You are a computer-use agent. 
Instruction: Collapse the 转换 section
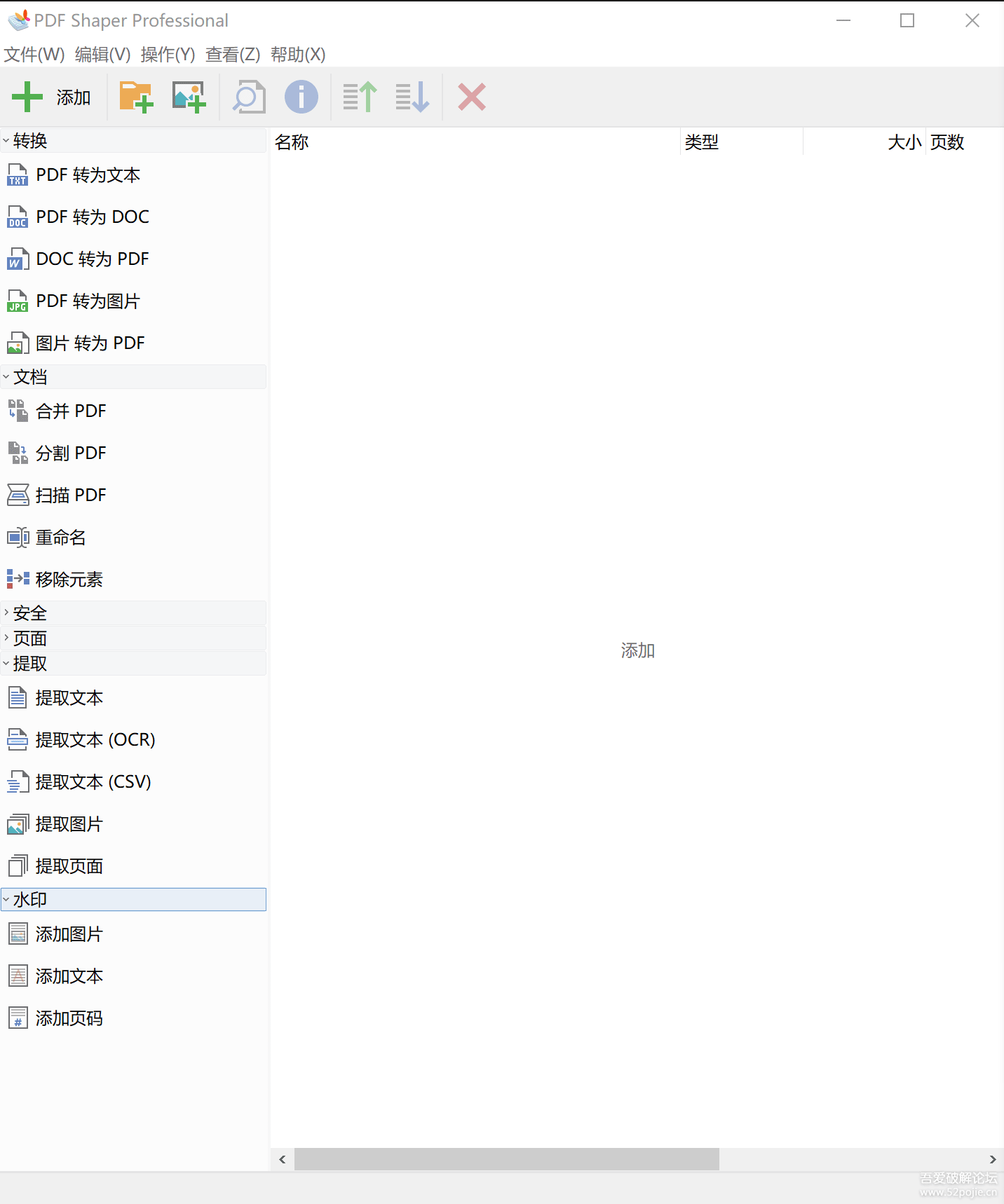tap(6, 141)
